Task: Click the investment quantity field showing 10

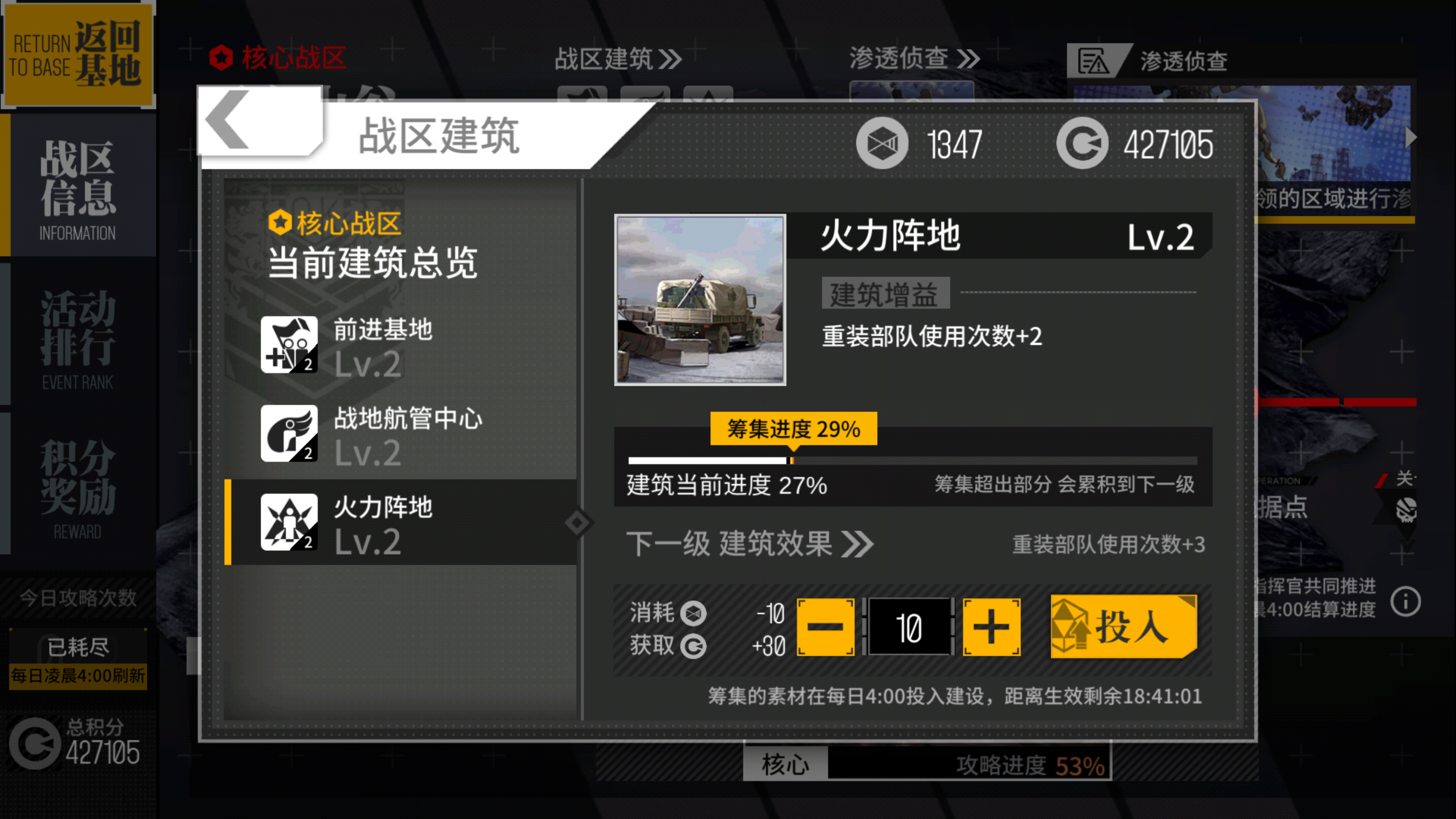Action: (908, 627)
